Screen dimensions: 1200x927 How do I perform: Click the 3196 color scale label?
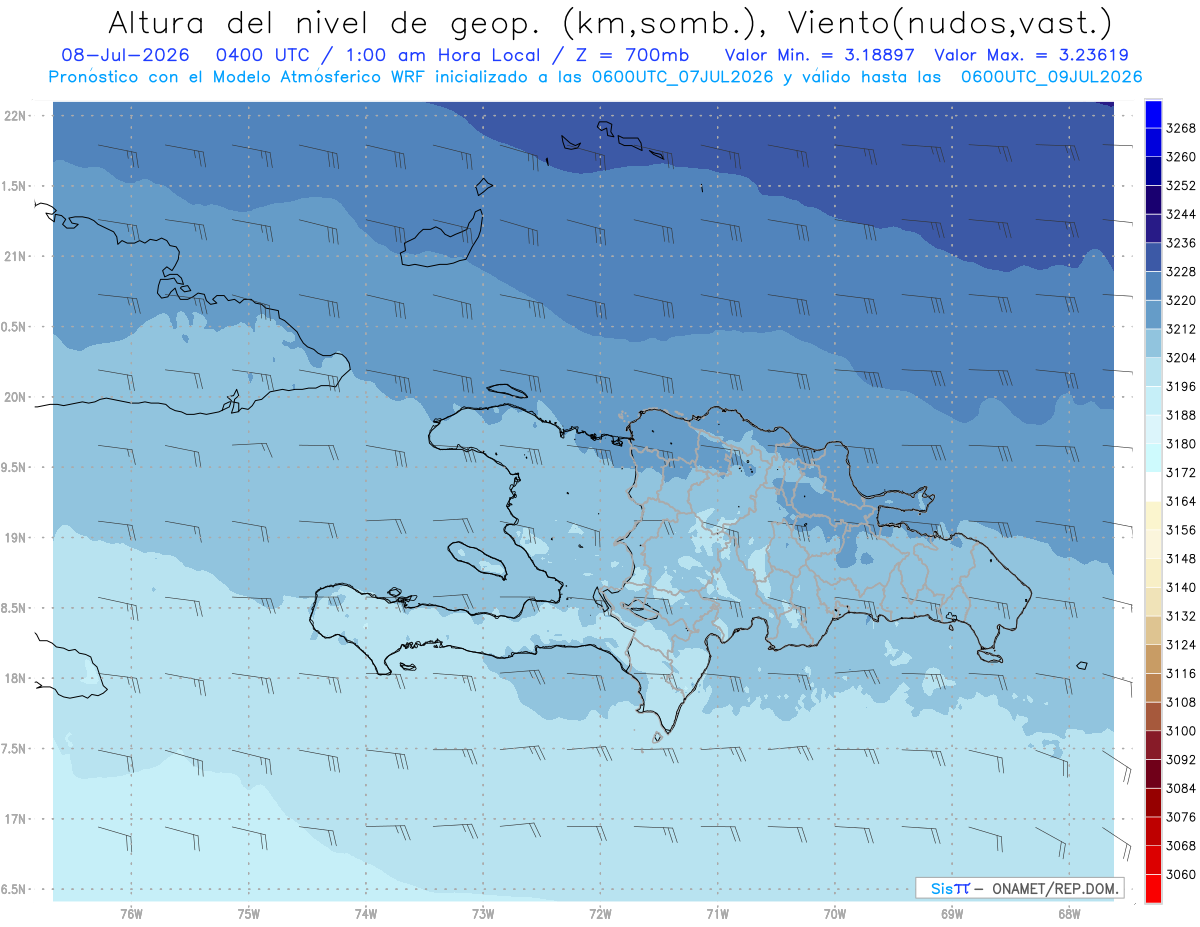point(1181,386)
